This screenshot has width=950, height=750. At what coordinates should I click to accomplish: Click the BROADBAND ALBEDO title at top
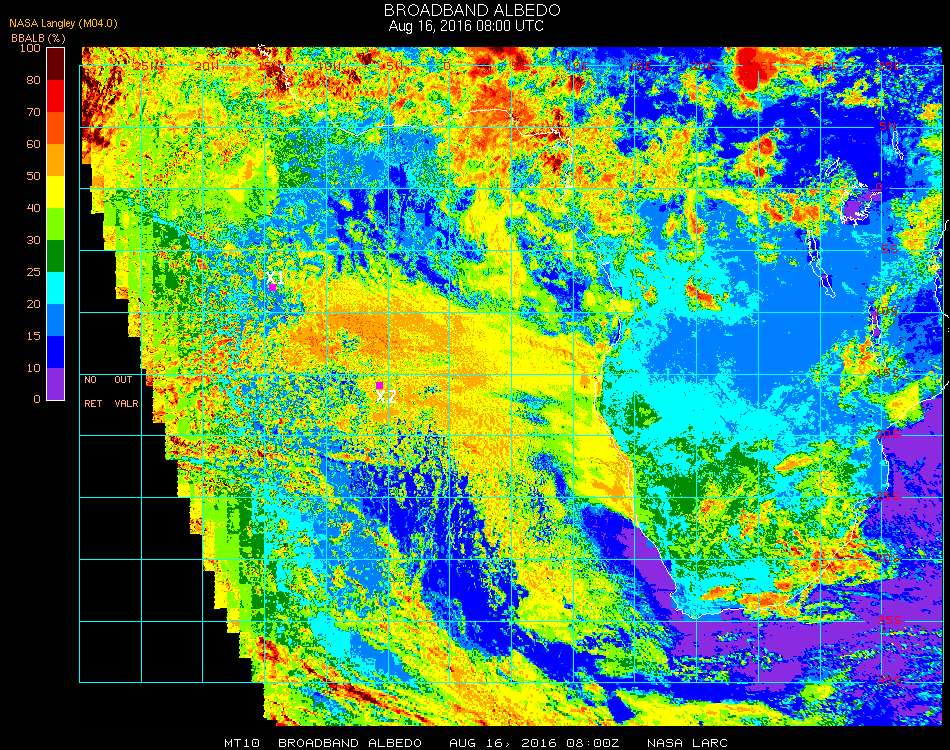point(472,10)
